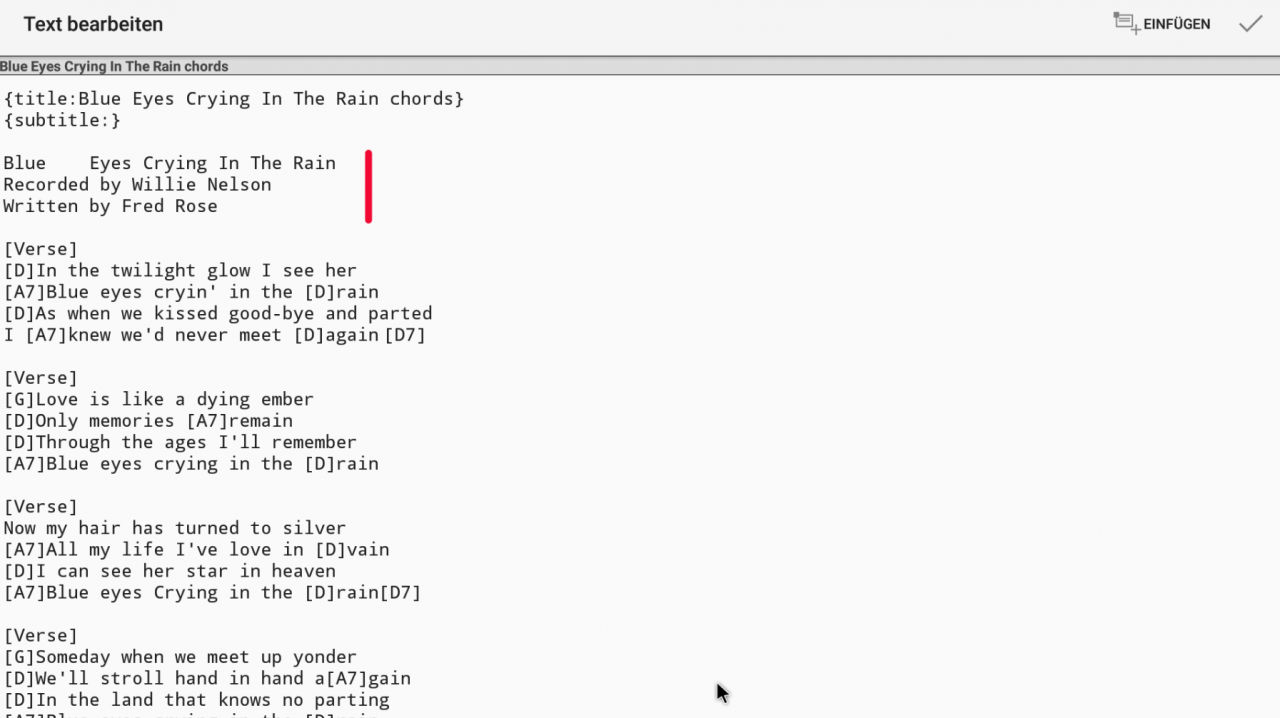This screenshot has height=718, width=1280.
Task: Place cursor in the {subtitle:} line
Action: [x=62, y=120]
